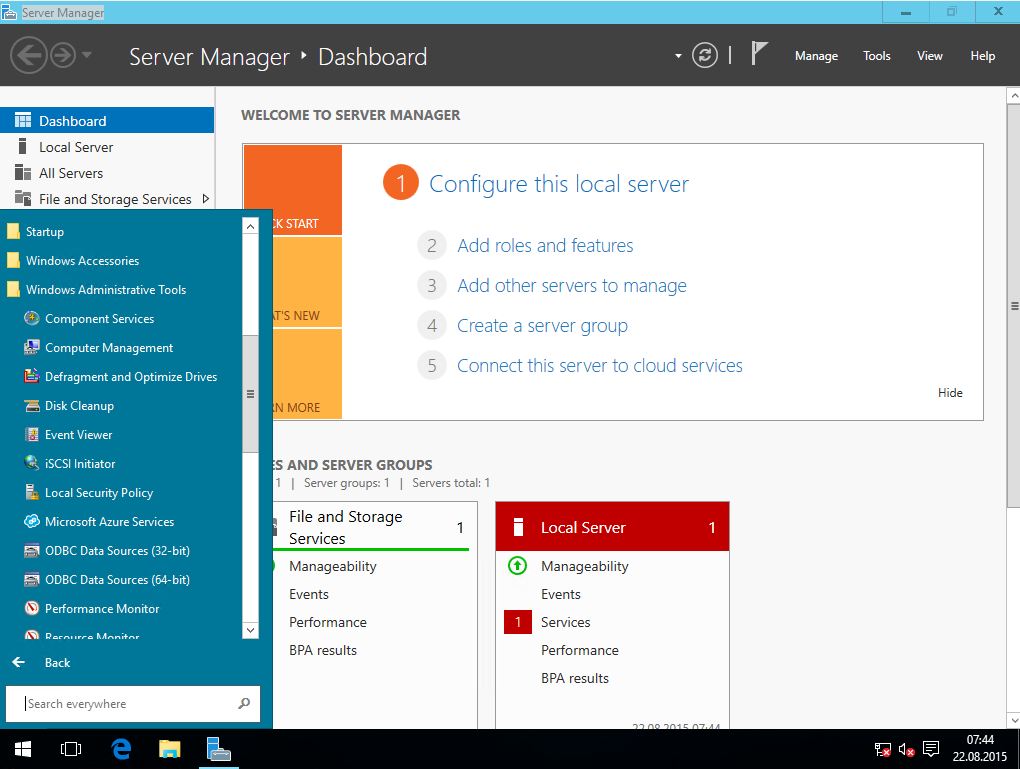Image resolution: width=1020 pixels, height=769 pixels.
Task: Launch Computer Management from the list
Action: coord(109,348)
